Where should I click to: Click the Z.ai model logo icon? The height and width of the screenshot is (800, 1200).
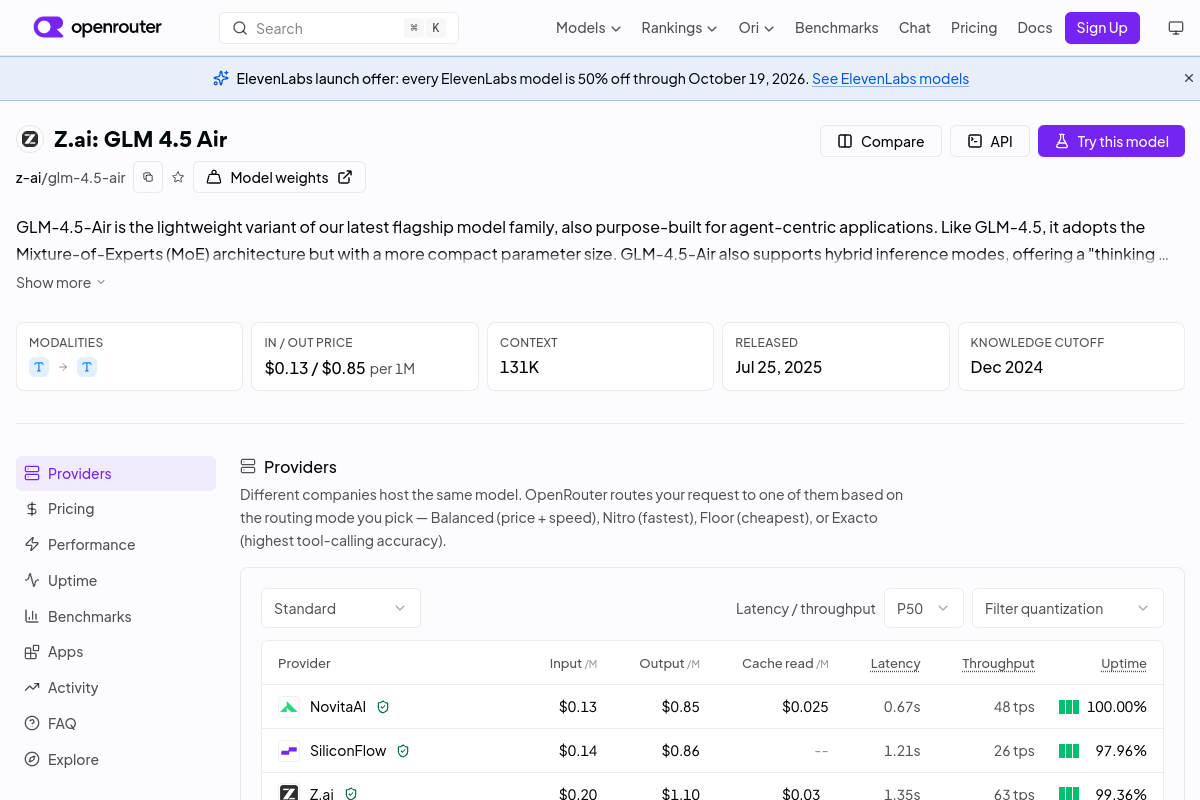click(30, 139)
